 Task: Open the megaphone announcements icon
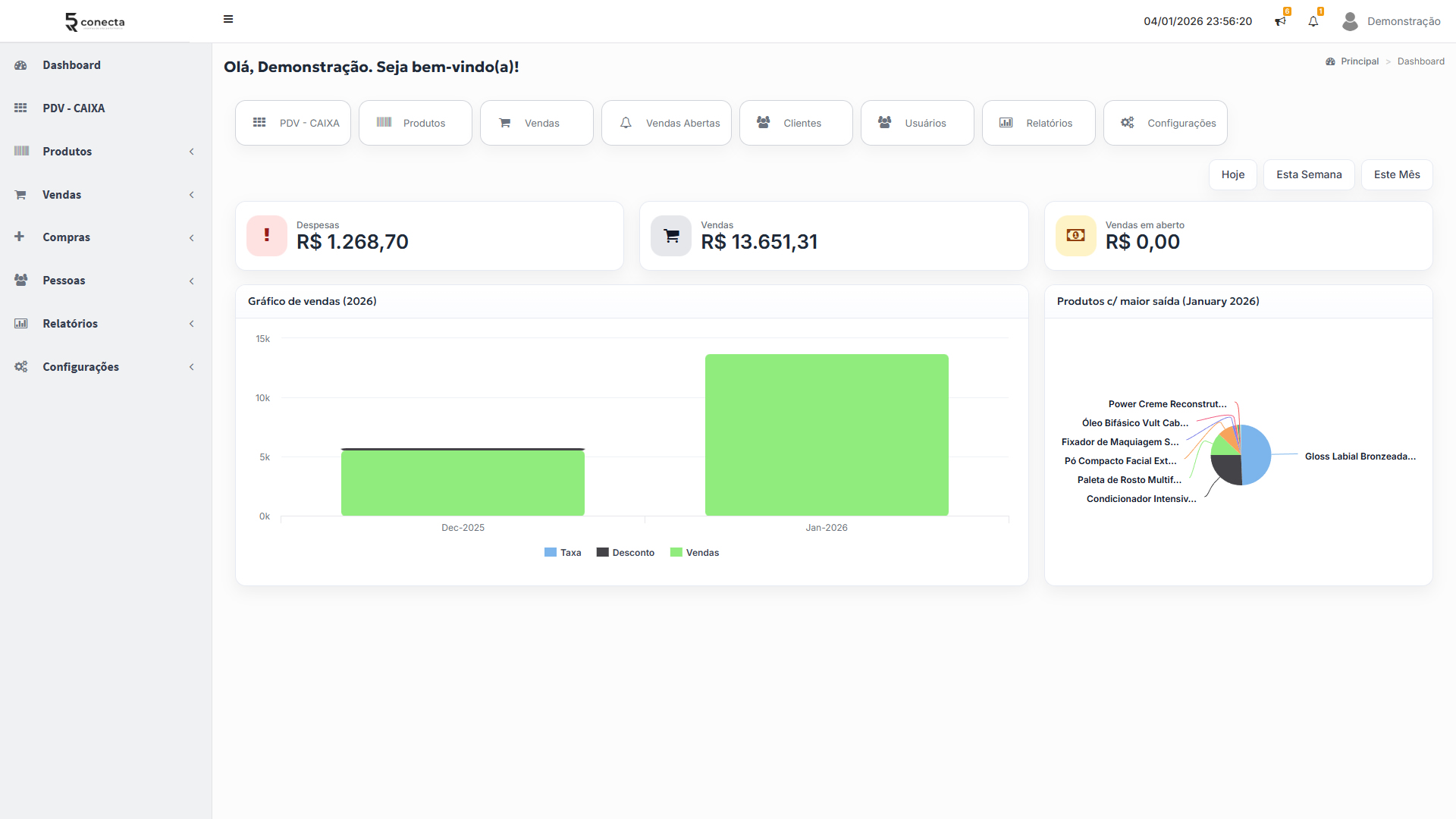[x=1280, y=21]
